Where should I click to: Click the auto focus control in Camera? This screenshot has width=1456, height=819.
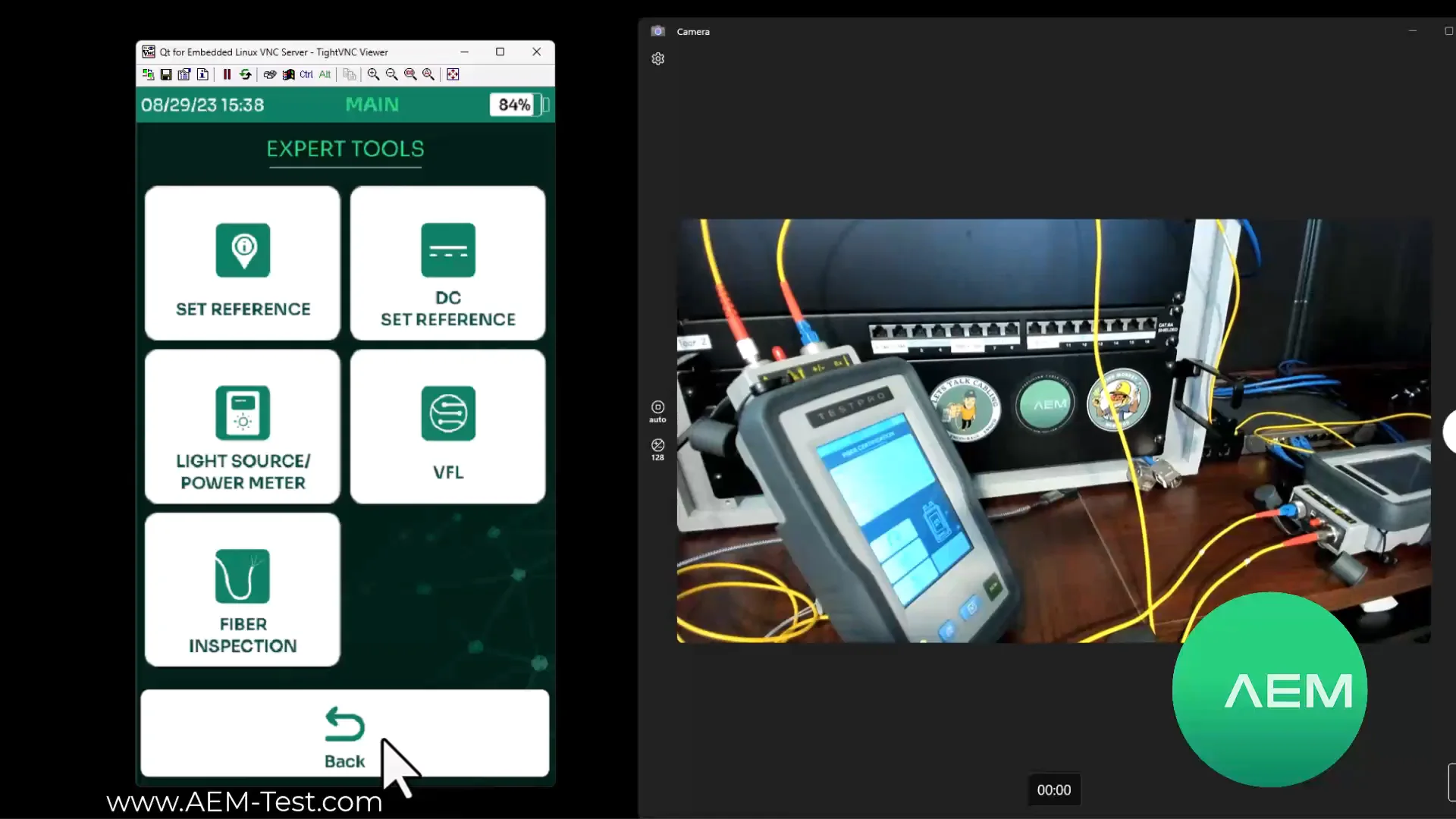coord(657,412)
